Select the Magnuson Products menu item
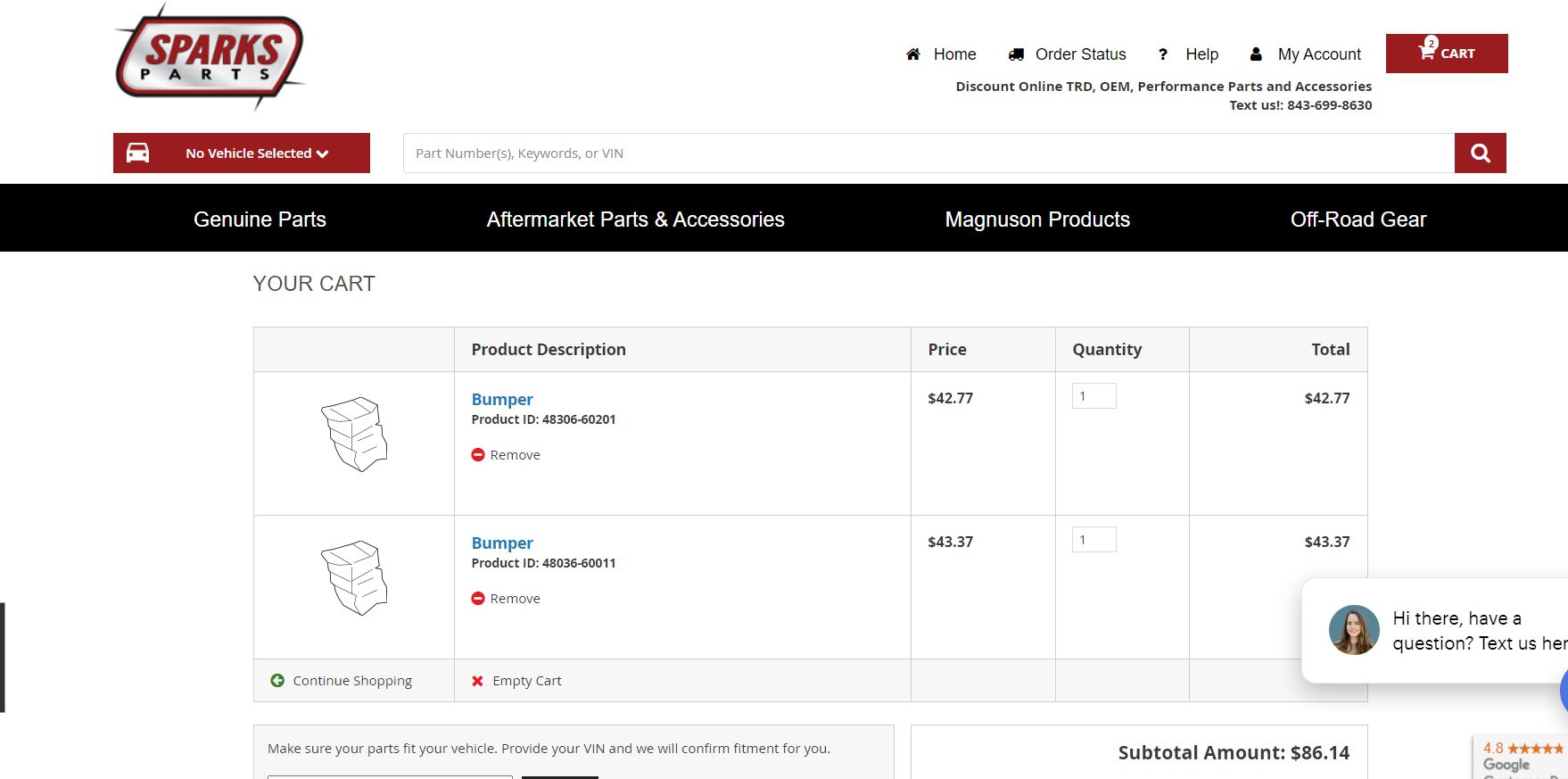The width and height of the screenshot is (1568, 779). coord(1037,220)
